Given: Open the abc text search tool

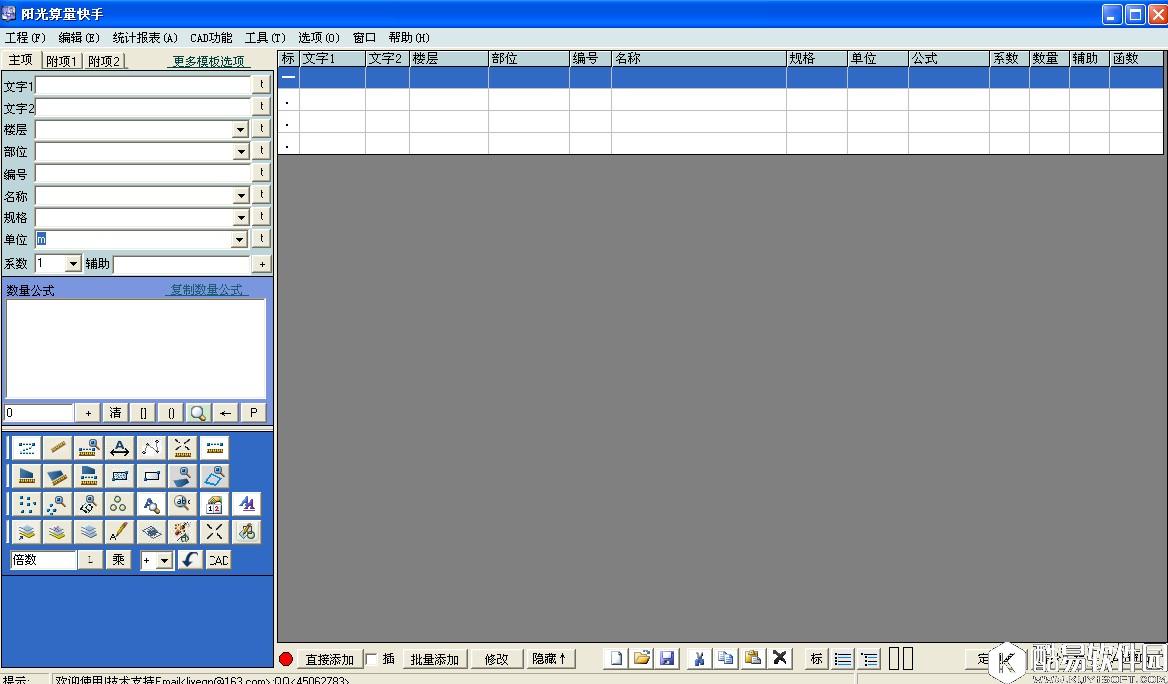Looking at the screenshot, I should pyautogui.click(x=182, y=503).
